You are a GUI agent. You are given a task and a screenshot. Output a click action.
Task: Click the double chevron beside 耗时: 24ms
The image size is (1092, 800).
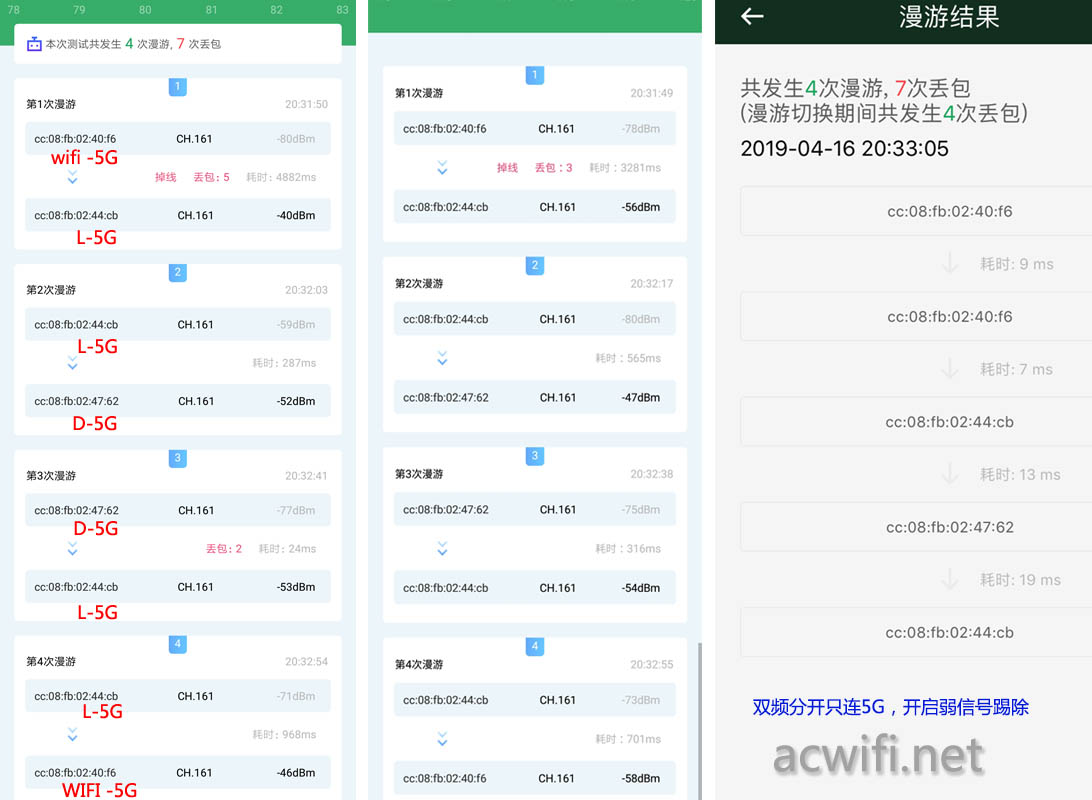click(72, 549)
